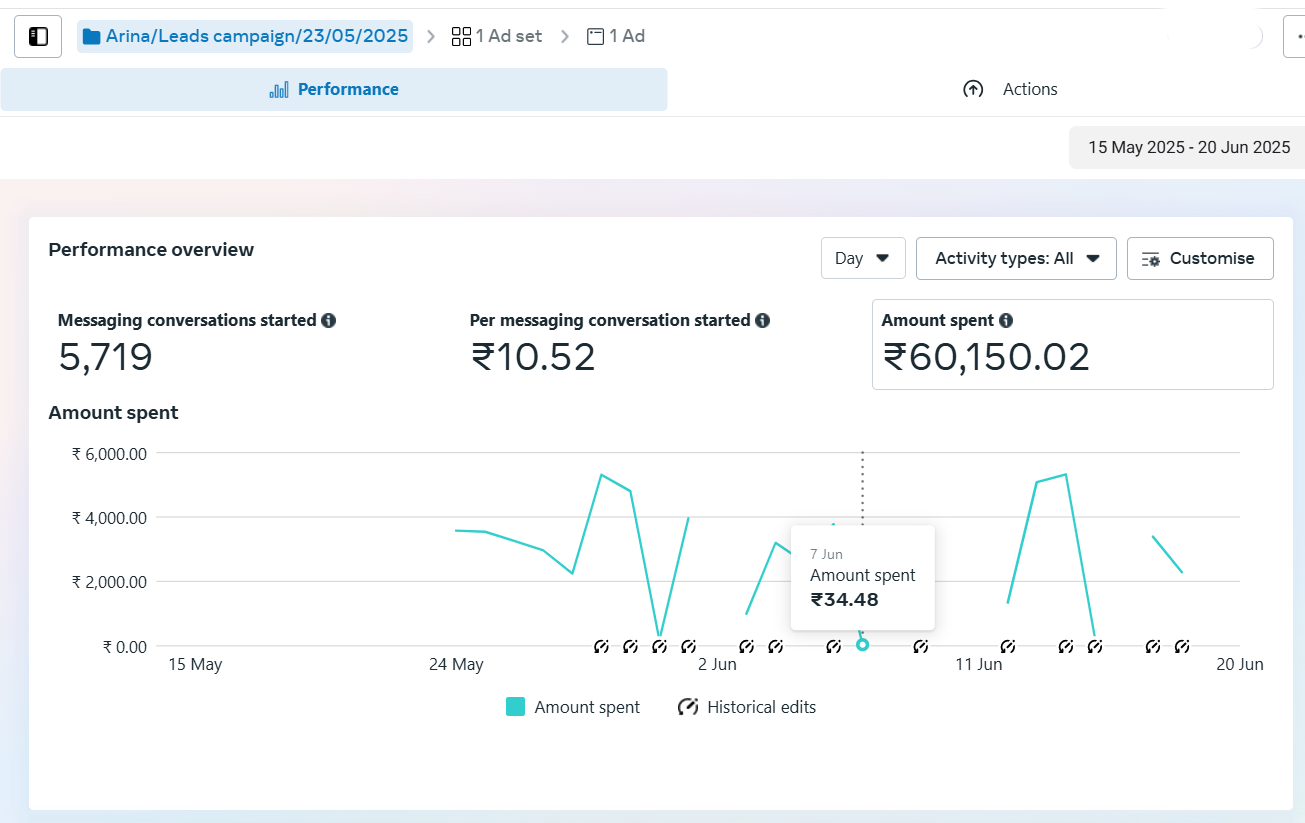Click the last historical edit marker on chart
The height and width of the screenshot is (823, 1305).
1182,647
